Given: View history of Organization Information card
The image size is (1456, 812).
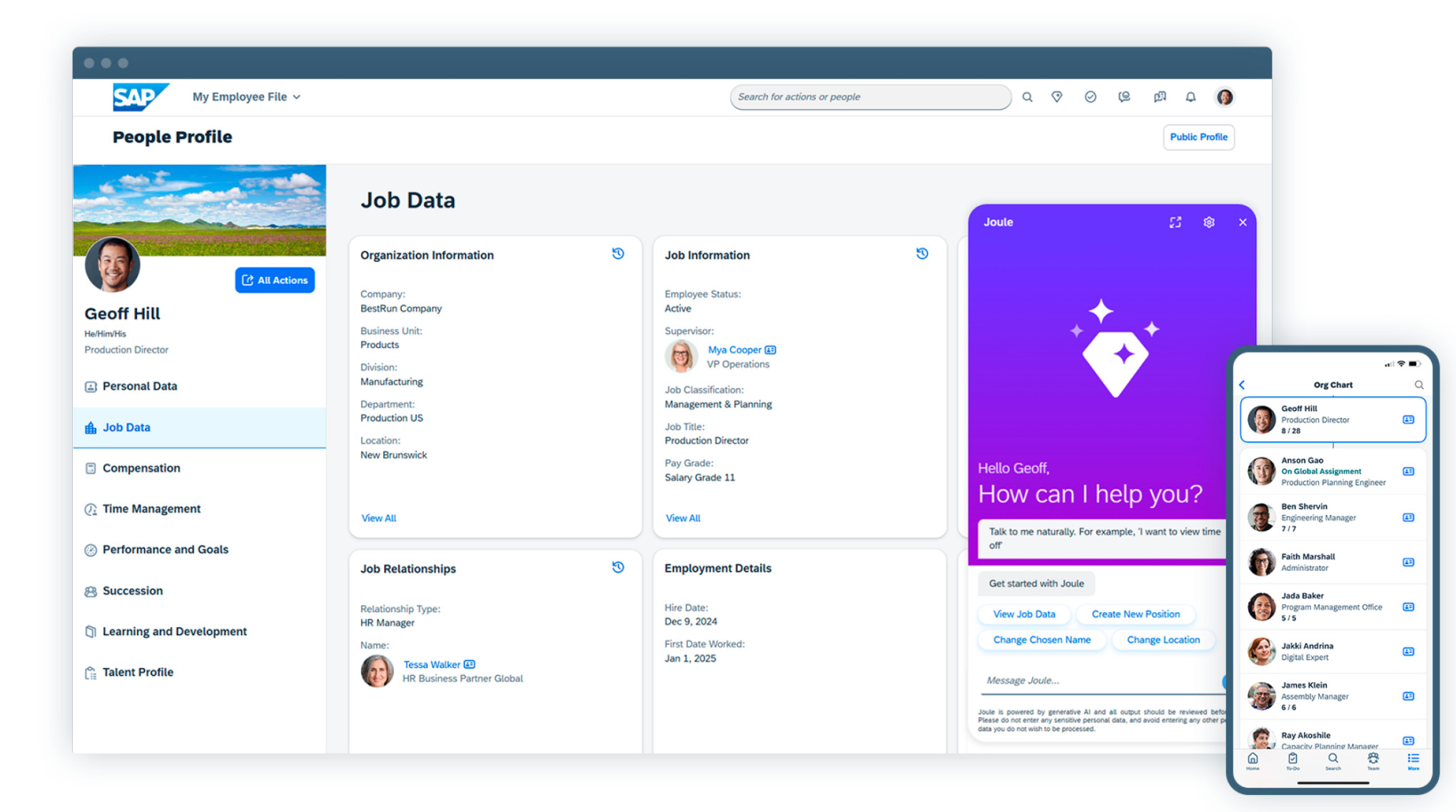Looking at the screenshot, I should pyautogui.click(x=618, y=254).
